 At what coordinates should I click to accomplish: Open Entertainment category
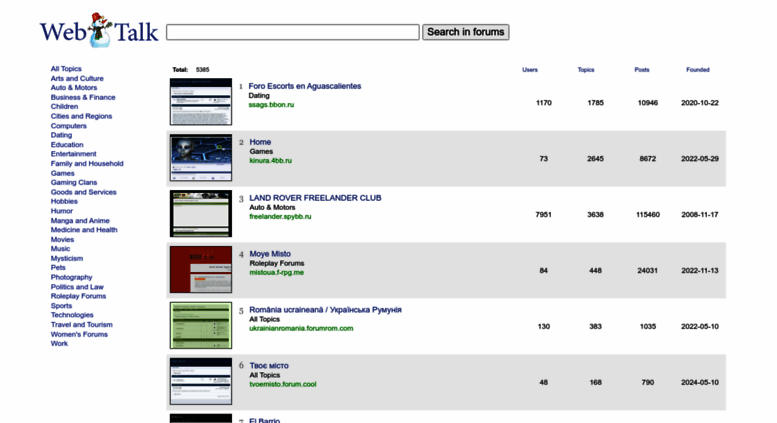[73, 154]
